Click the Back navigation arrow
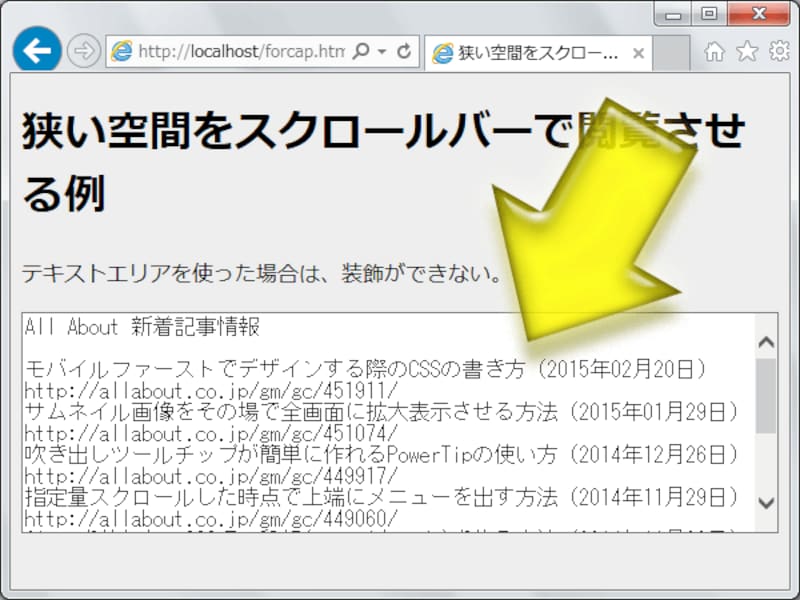800x600 pixels. coord(37,50)
